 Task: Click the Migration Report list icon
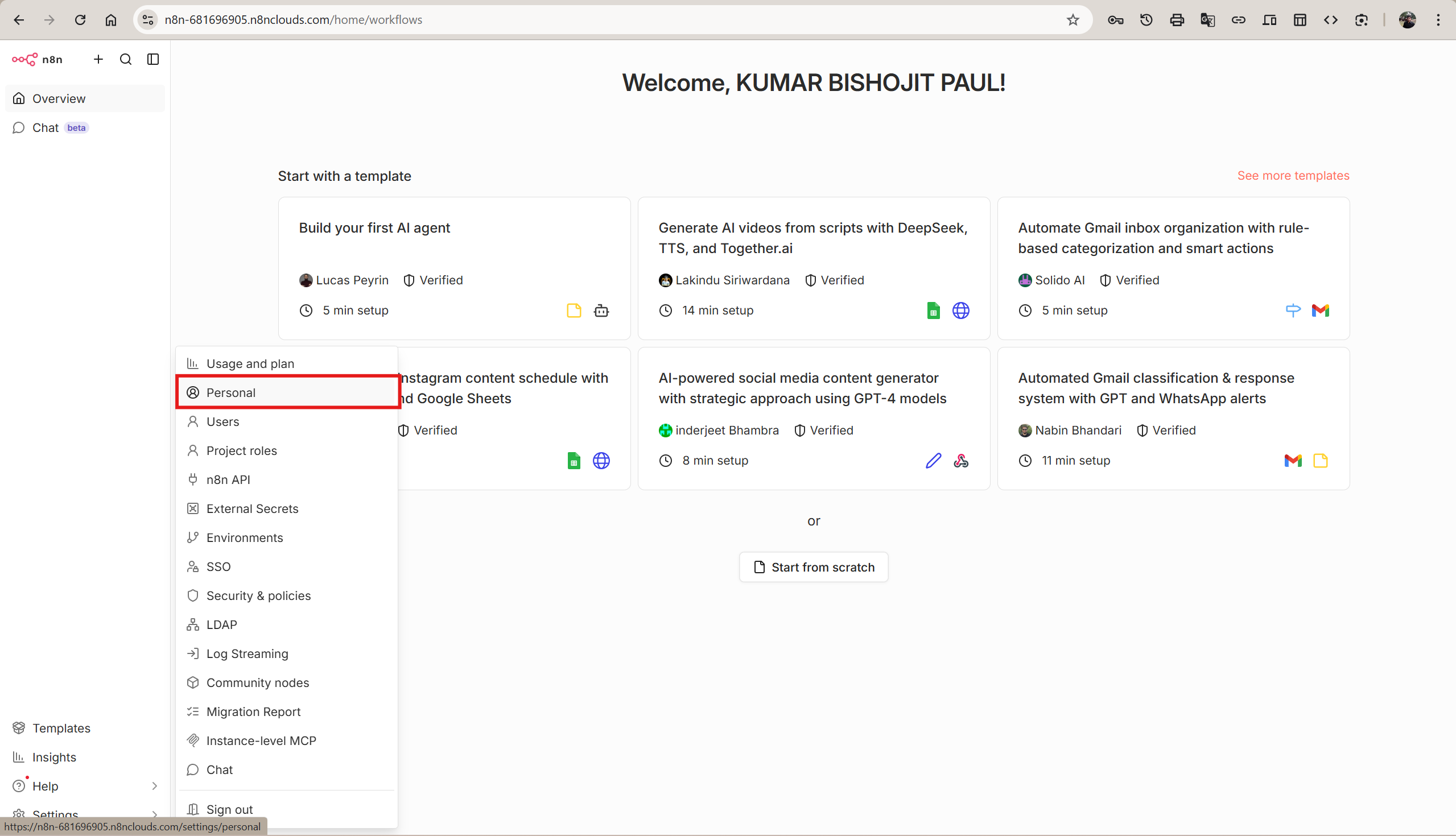coord(193,711)
